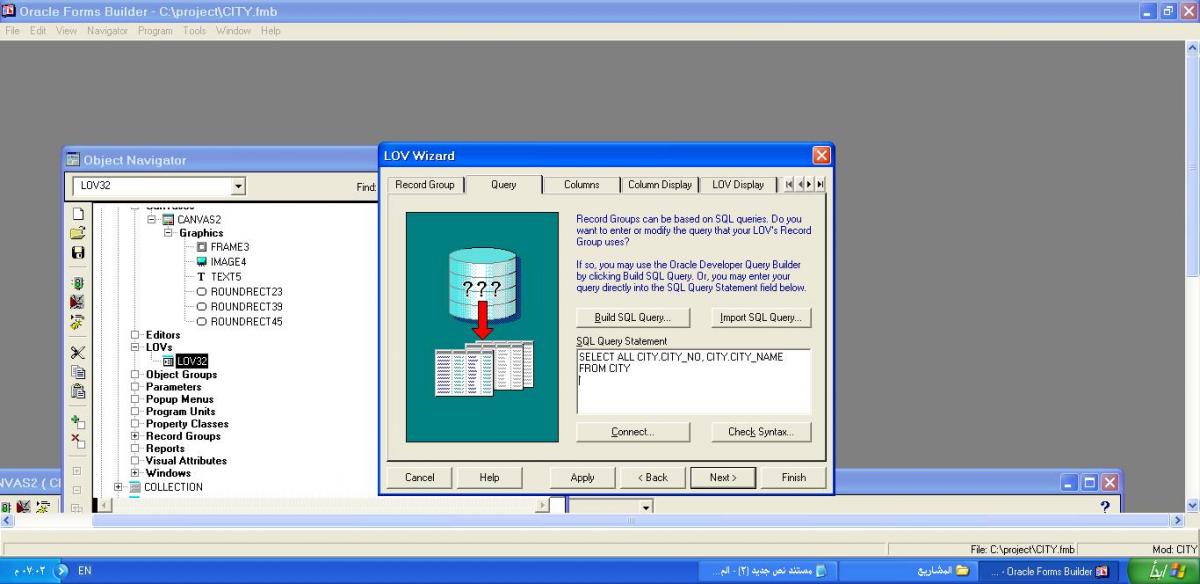Expand the COLLECTION module node
Viewport: 1200px width, 584px height.
118,487
